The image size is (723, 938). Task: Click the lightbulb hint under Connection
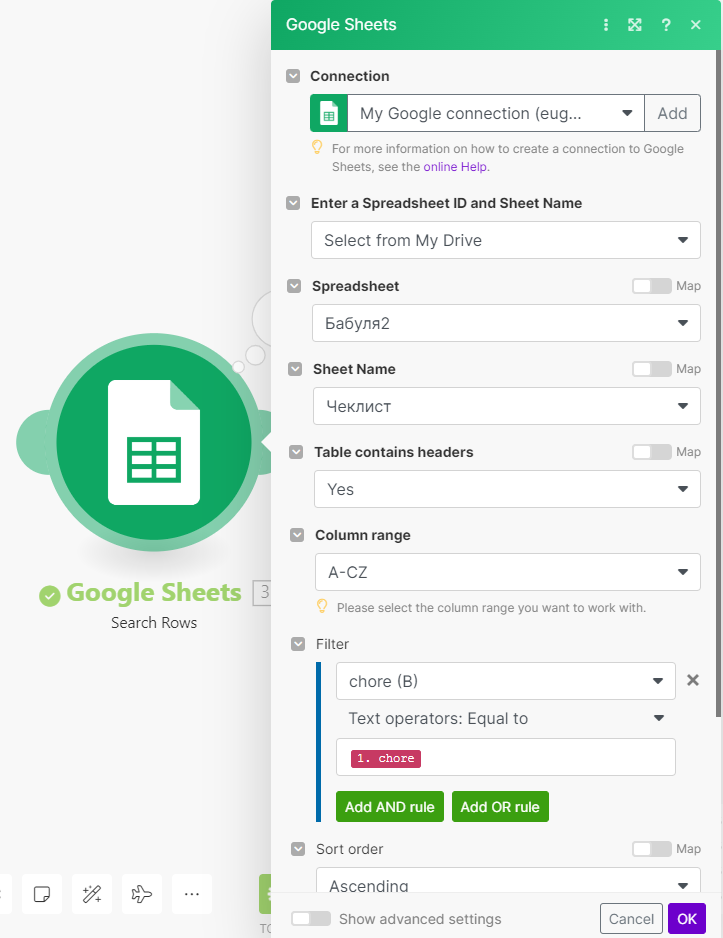[x=318, y=147]
